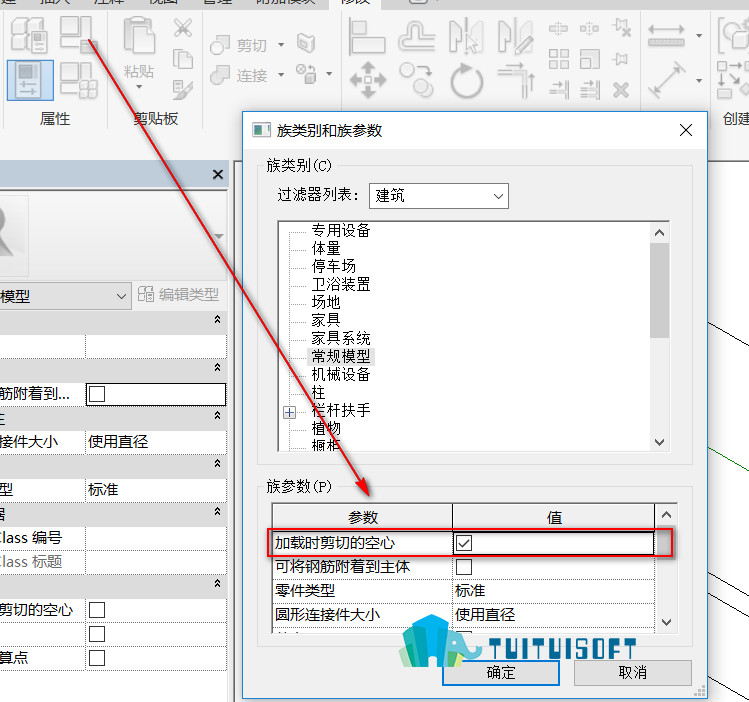The image size is (749, 702).
Task: Select the Trim/Extend to Corner tool
Action: [x=516, y=81]
